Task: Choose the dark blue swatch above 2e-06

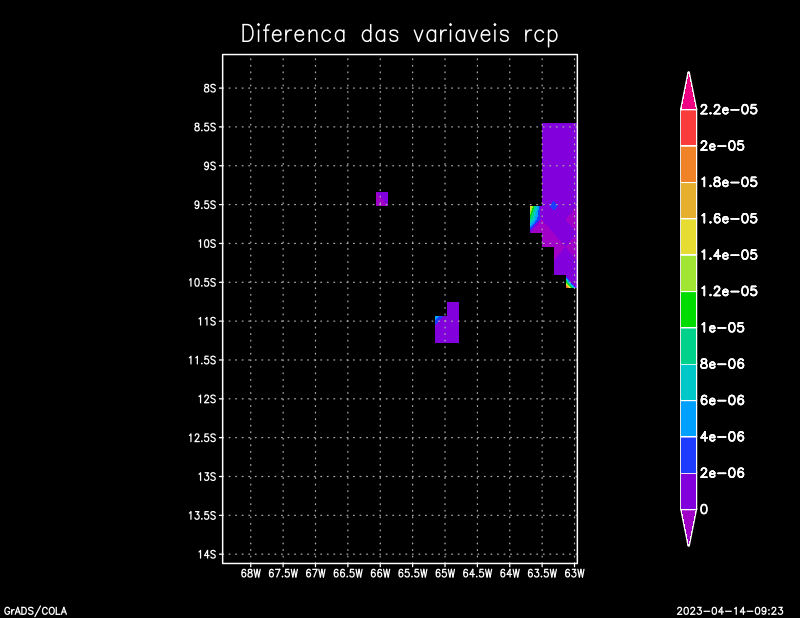Action: tap(688, 454)
